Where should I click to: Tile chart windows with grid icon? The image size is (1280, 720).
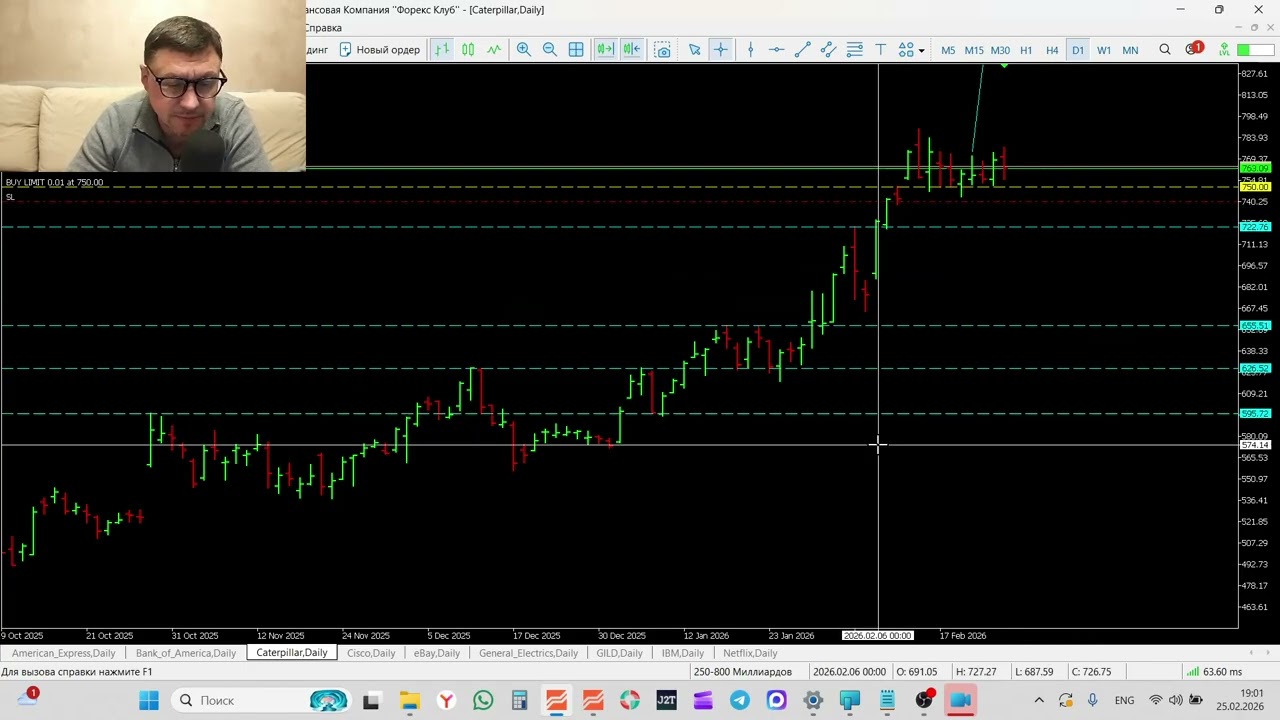point(576,50)
